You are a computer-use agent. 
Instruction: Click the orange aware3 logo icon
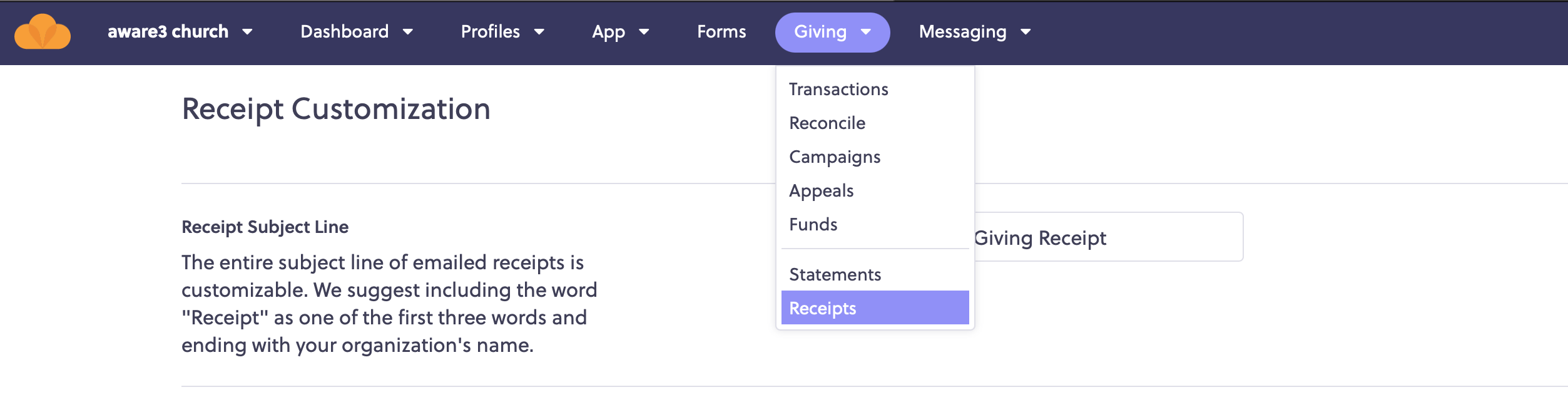43,32
